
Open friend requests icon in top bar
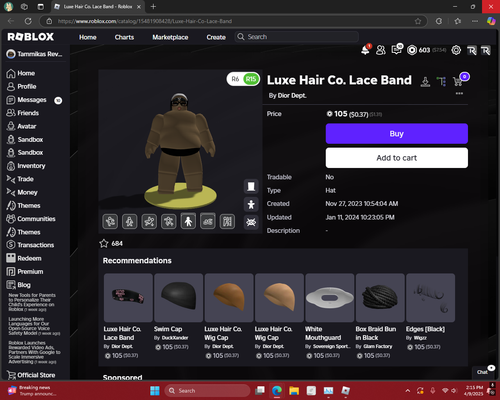(x=381, y=50)
